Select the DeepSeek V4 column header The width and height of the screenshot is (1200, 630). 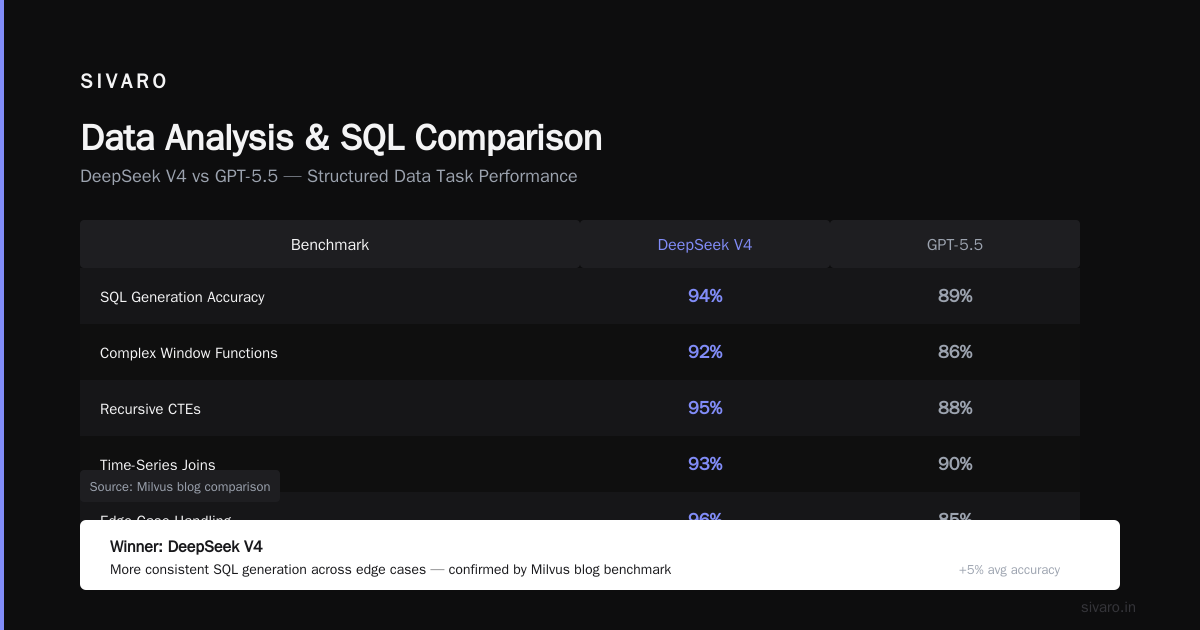coord(705,244)
